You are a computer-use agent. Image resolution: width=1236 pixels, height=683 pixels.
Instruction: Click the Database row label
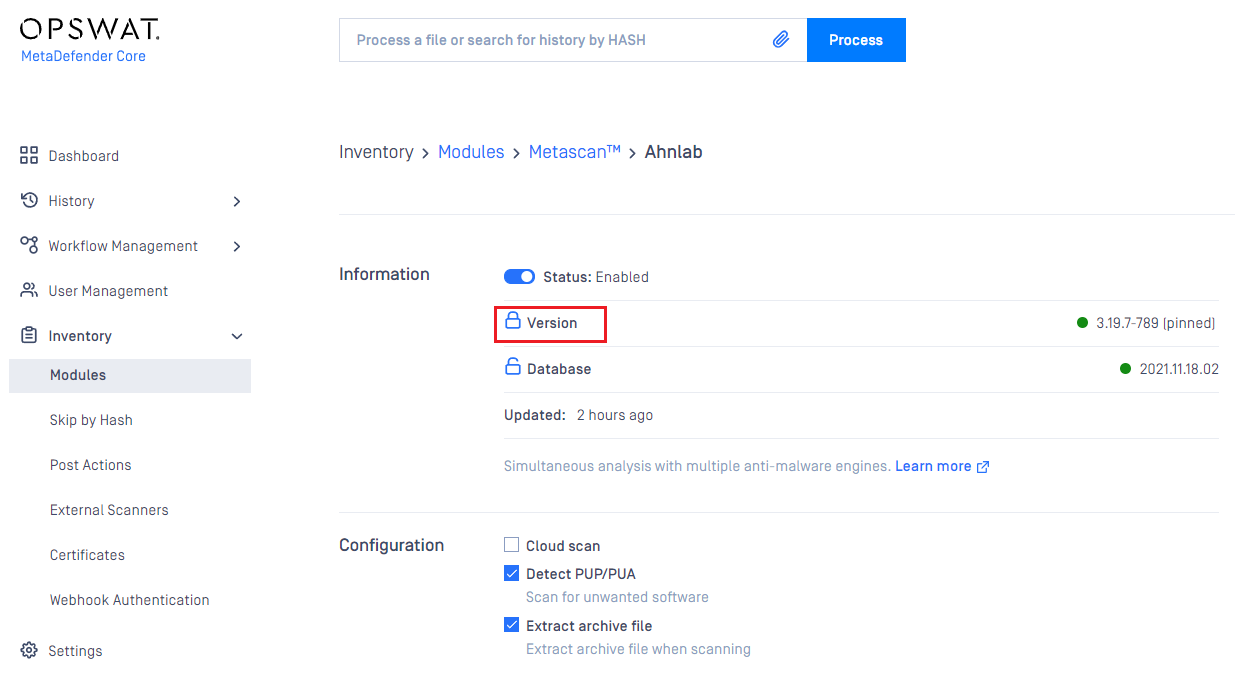point(559,369)
